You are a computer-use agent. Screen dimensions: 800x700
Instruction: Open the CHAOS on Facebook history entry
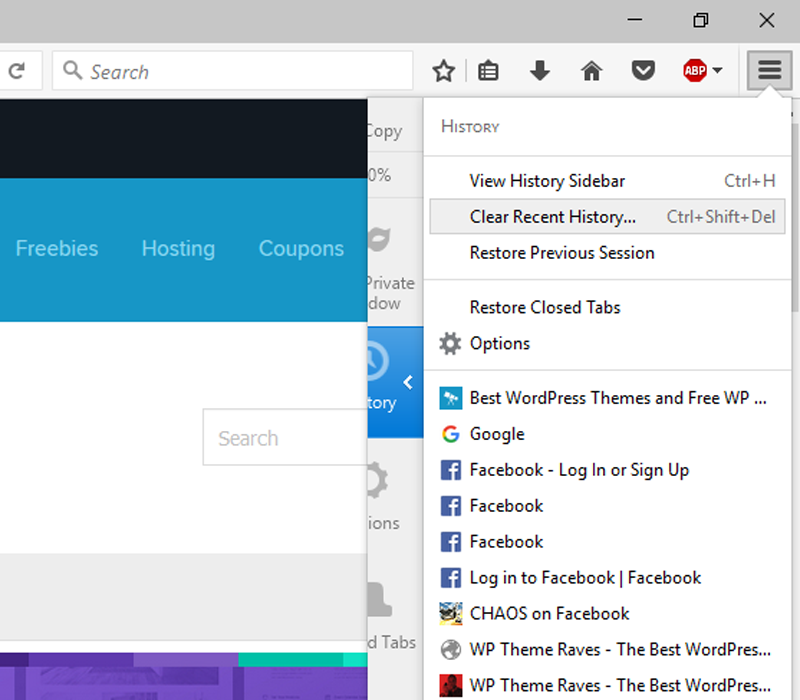click(x=549, y=613)
